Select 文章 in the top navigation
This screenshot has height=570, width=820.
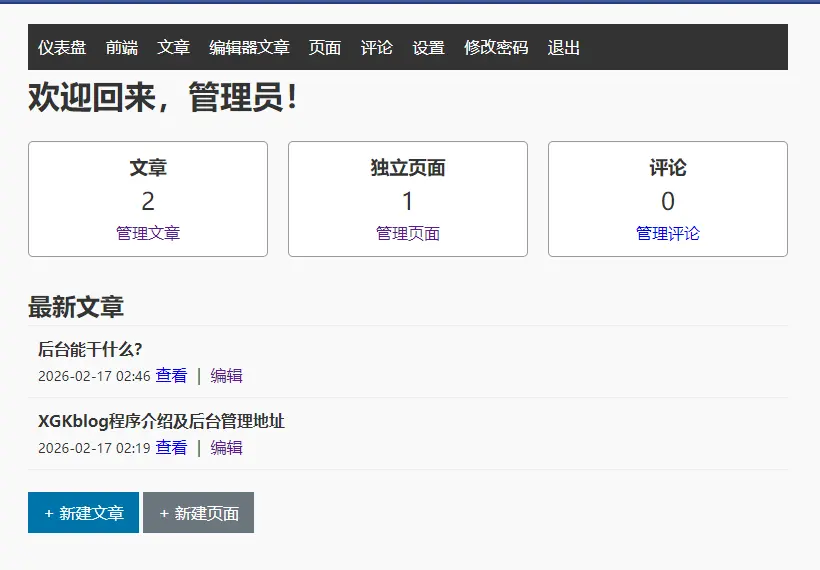[x=173, y=48]
